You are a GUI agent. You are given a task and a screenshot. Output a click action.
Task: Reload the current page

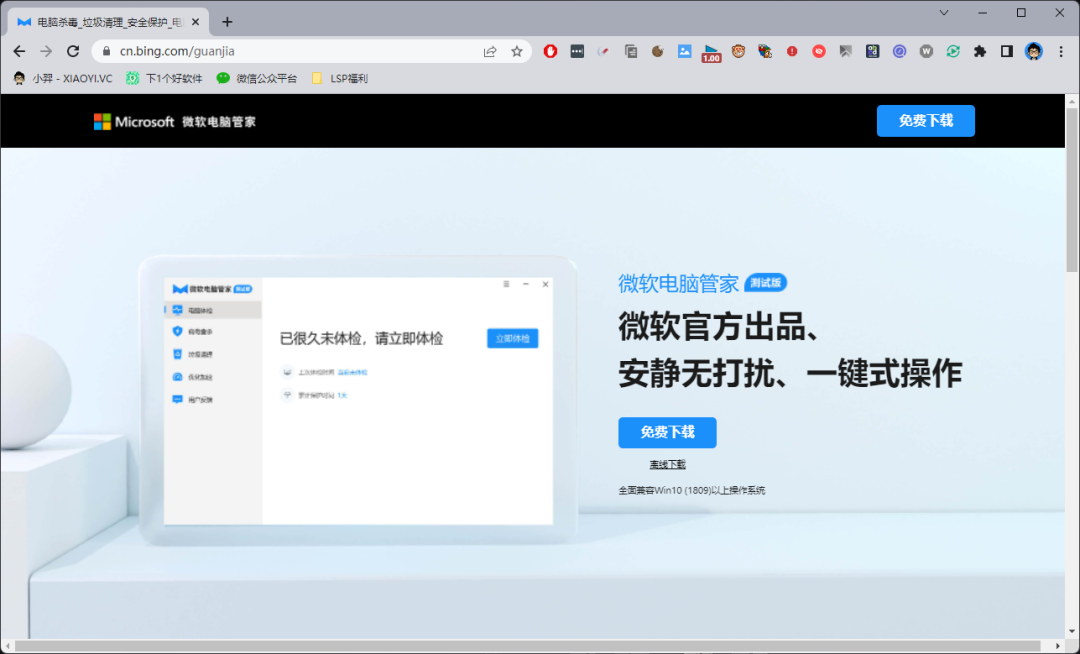tap(73, 51)
